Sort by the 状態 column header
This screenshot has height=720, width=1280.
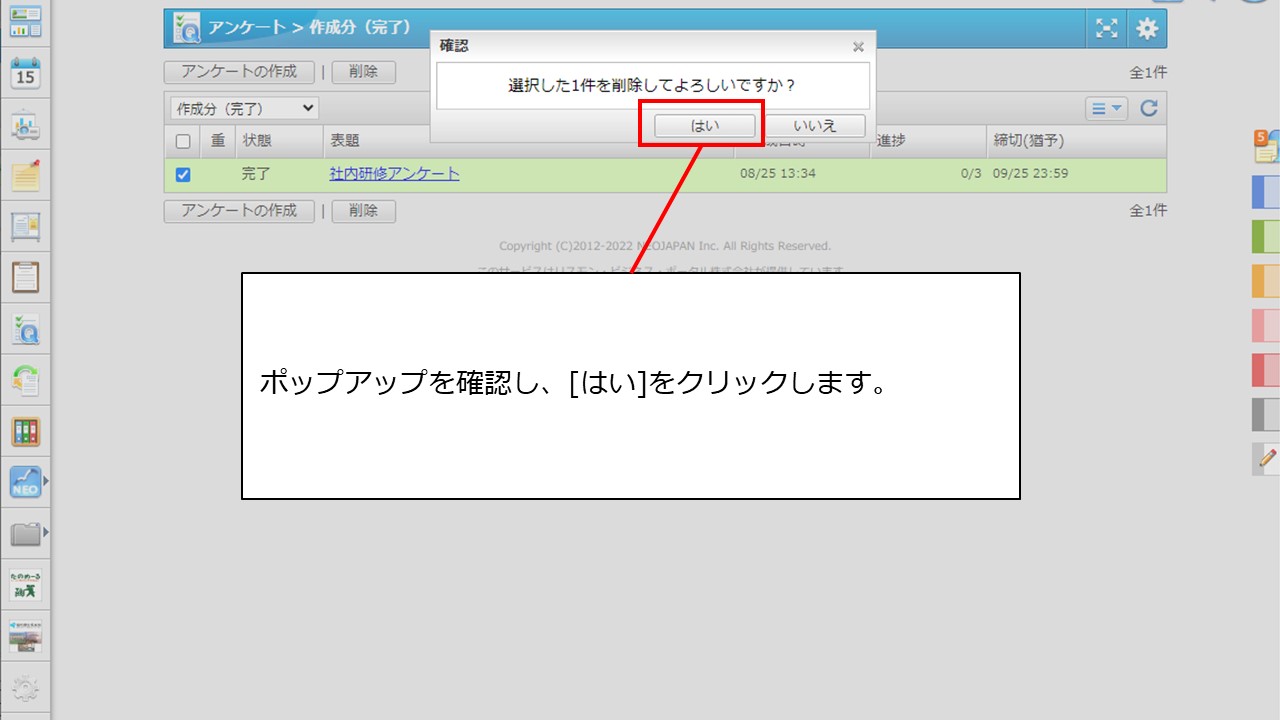point(257,141)
